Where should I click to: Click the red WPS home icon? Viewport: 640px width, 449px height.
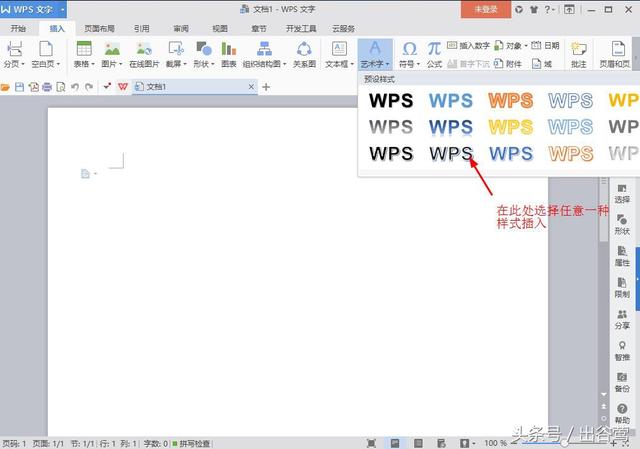(x=123, y=87)
